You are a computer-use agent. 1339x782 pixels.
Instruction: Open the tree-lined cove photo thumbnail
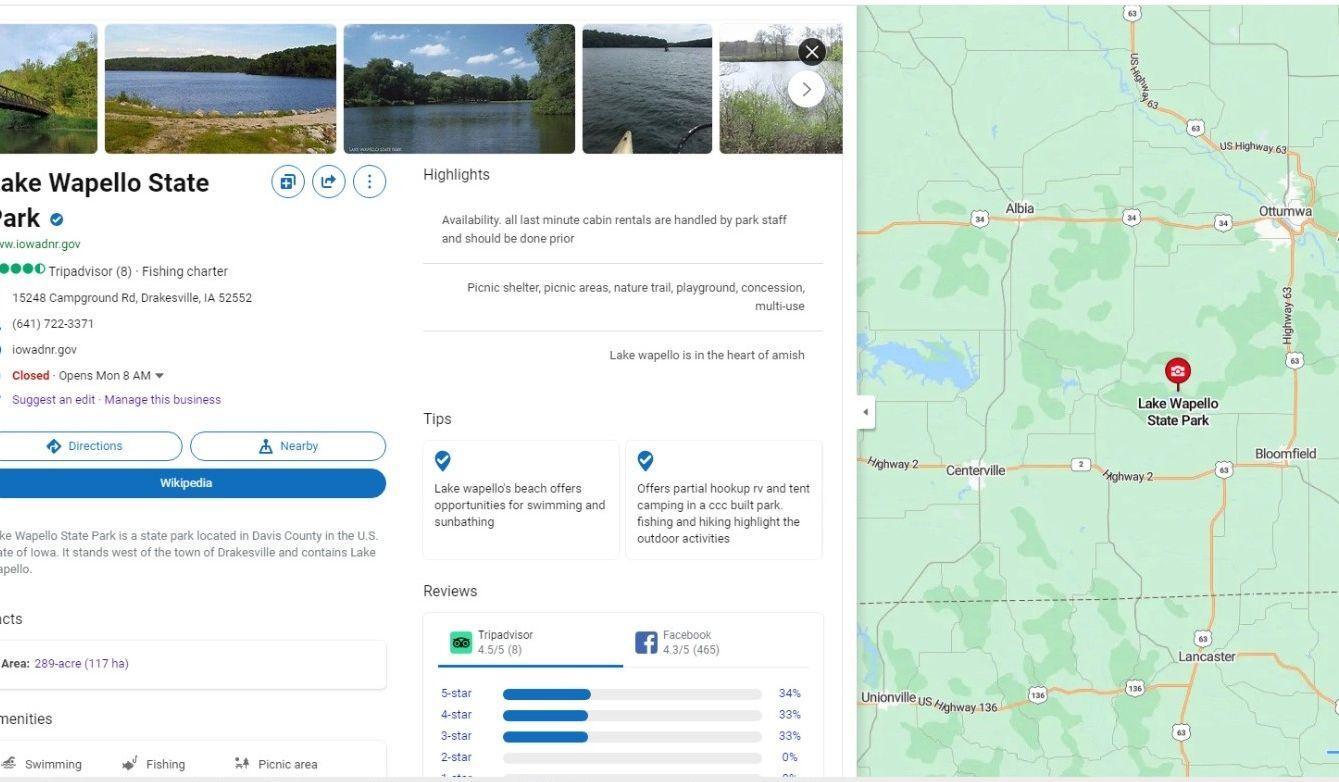coord(459,89)
